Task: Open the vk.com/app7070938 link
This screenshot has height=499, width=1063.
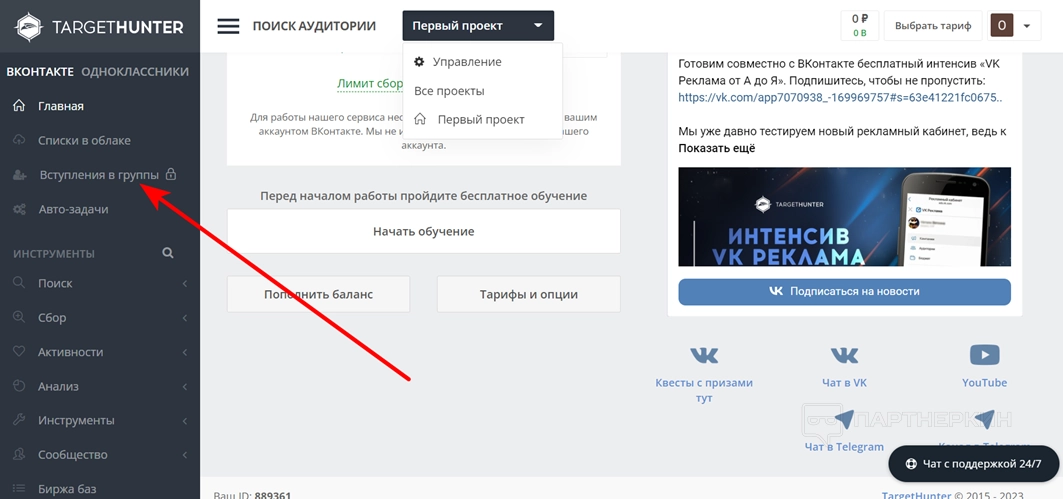Action: (841, 98)
